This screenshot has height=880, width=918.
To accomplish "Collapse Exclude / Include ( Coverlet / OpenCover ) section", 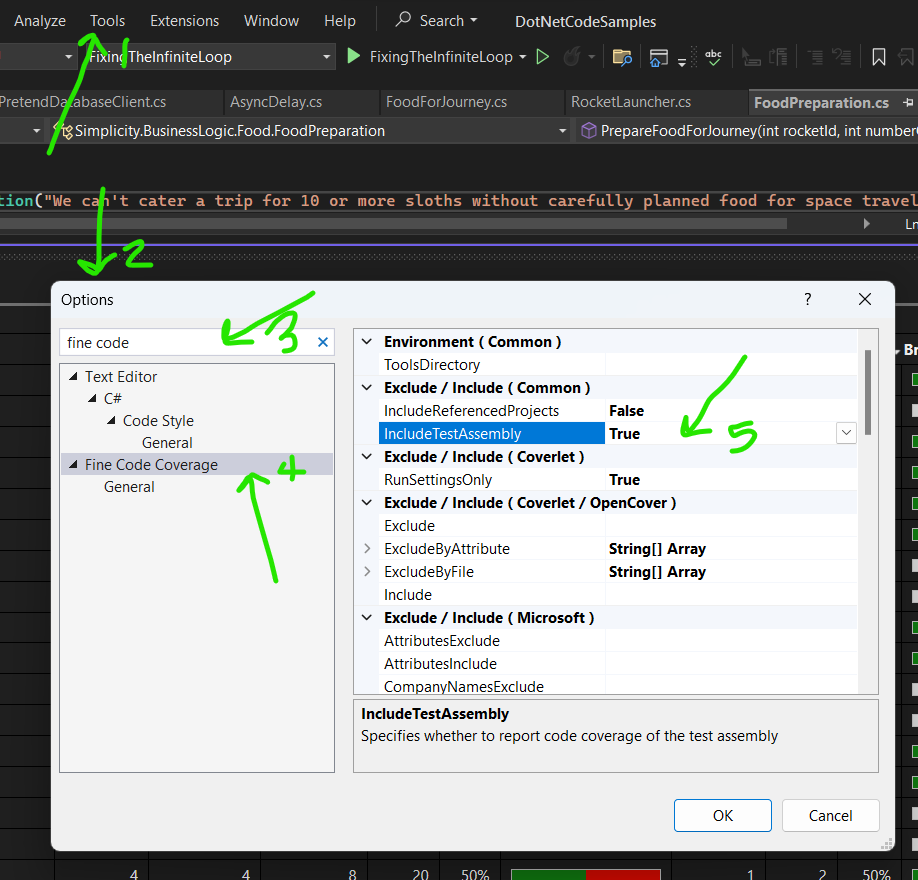I will point(366,502).
